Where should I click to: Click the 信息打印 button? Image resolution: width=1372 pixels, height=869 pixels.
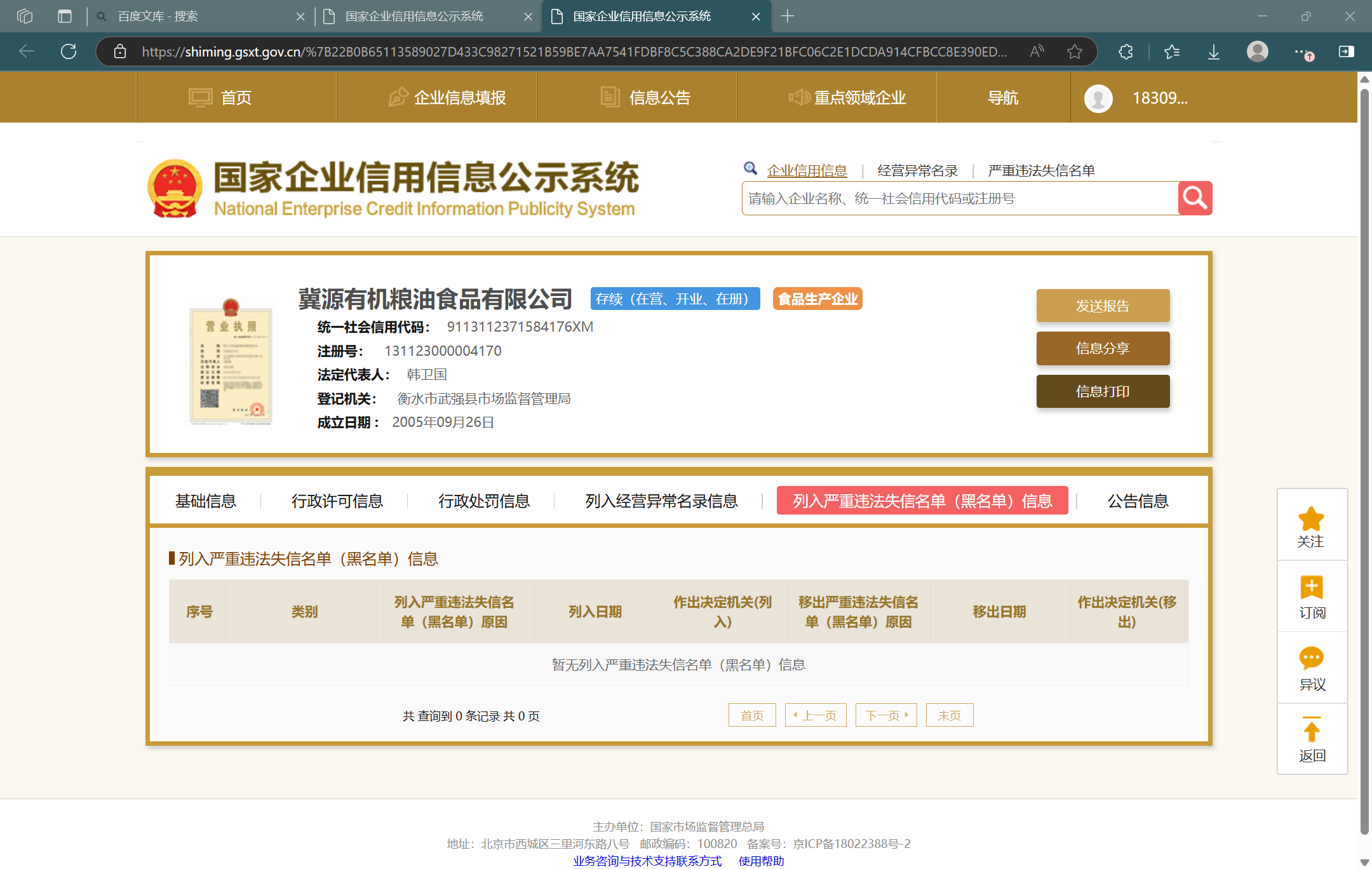(1103, 391)
